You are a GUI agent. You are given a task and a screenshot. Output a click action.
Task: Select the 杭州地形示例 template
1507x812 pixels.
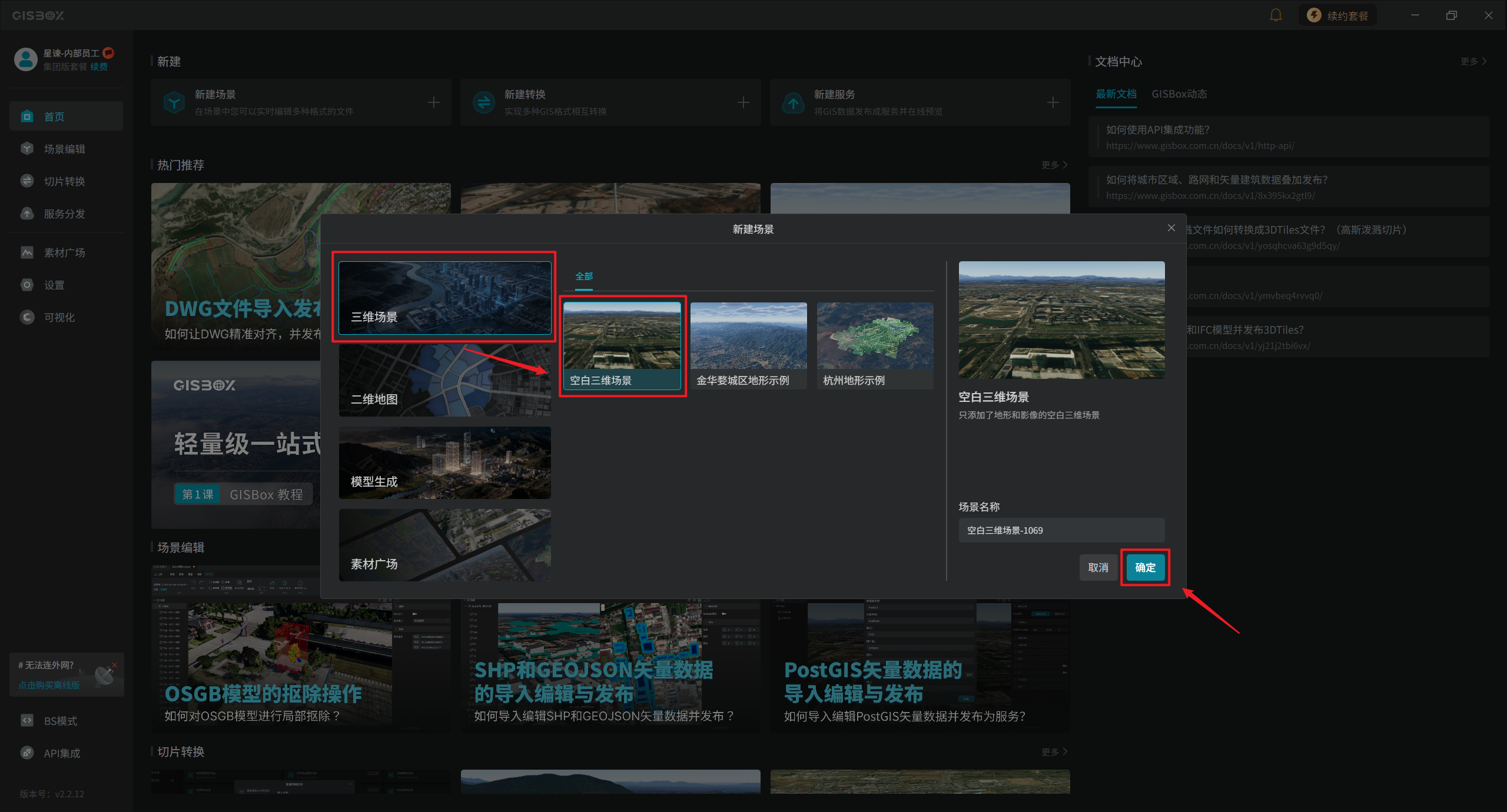(x=875, y=346)
